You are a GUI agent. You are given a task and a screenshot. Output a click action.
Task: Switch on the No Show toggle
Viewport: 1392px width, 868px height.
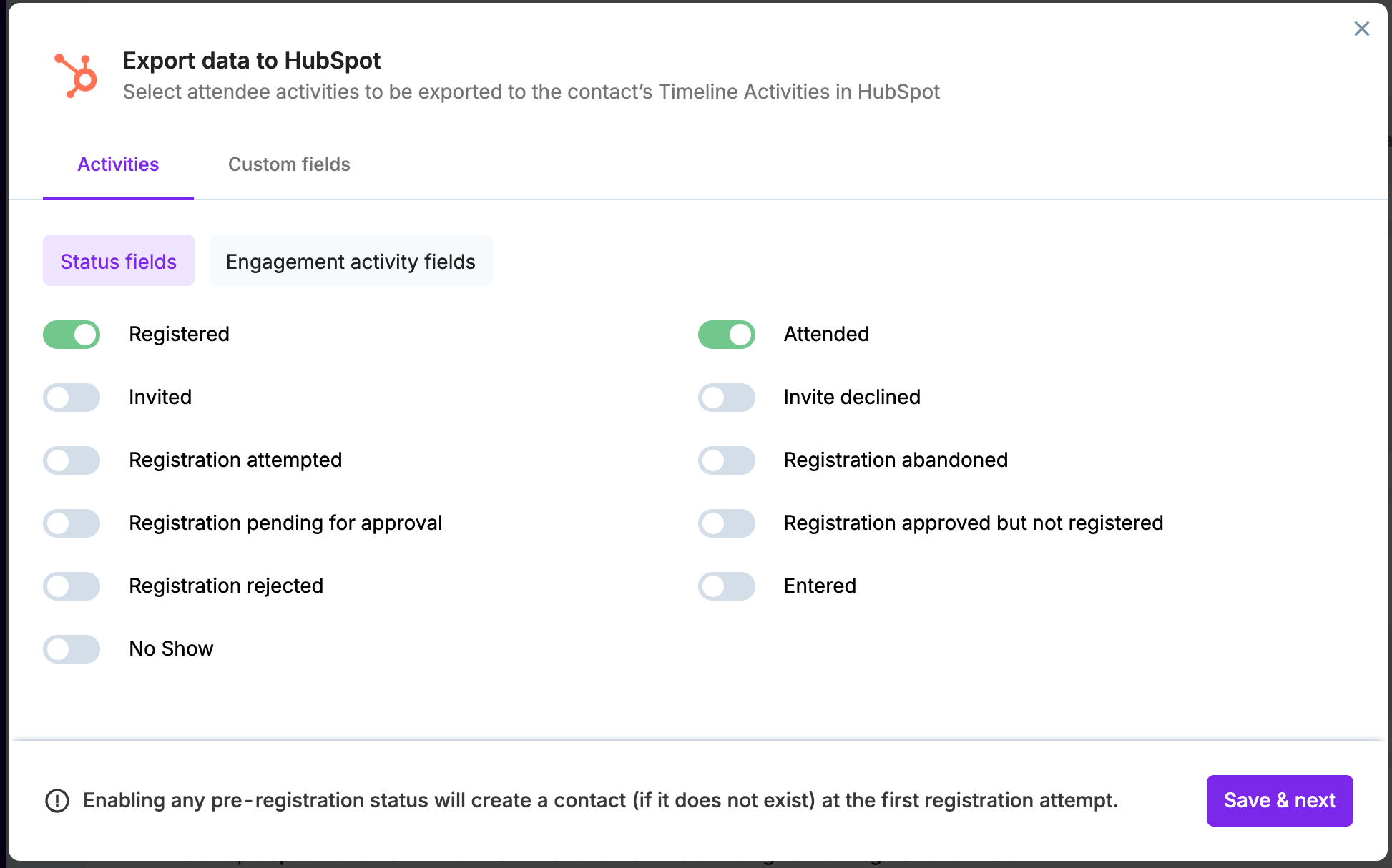click(72, 649)
